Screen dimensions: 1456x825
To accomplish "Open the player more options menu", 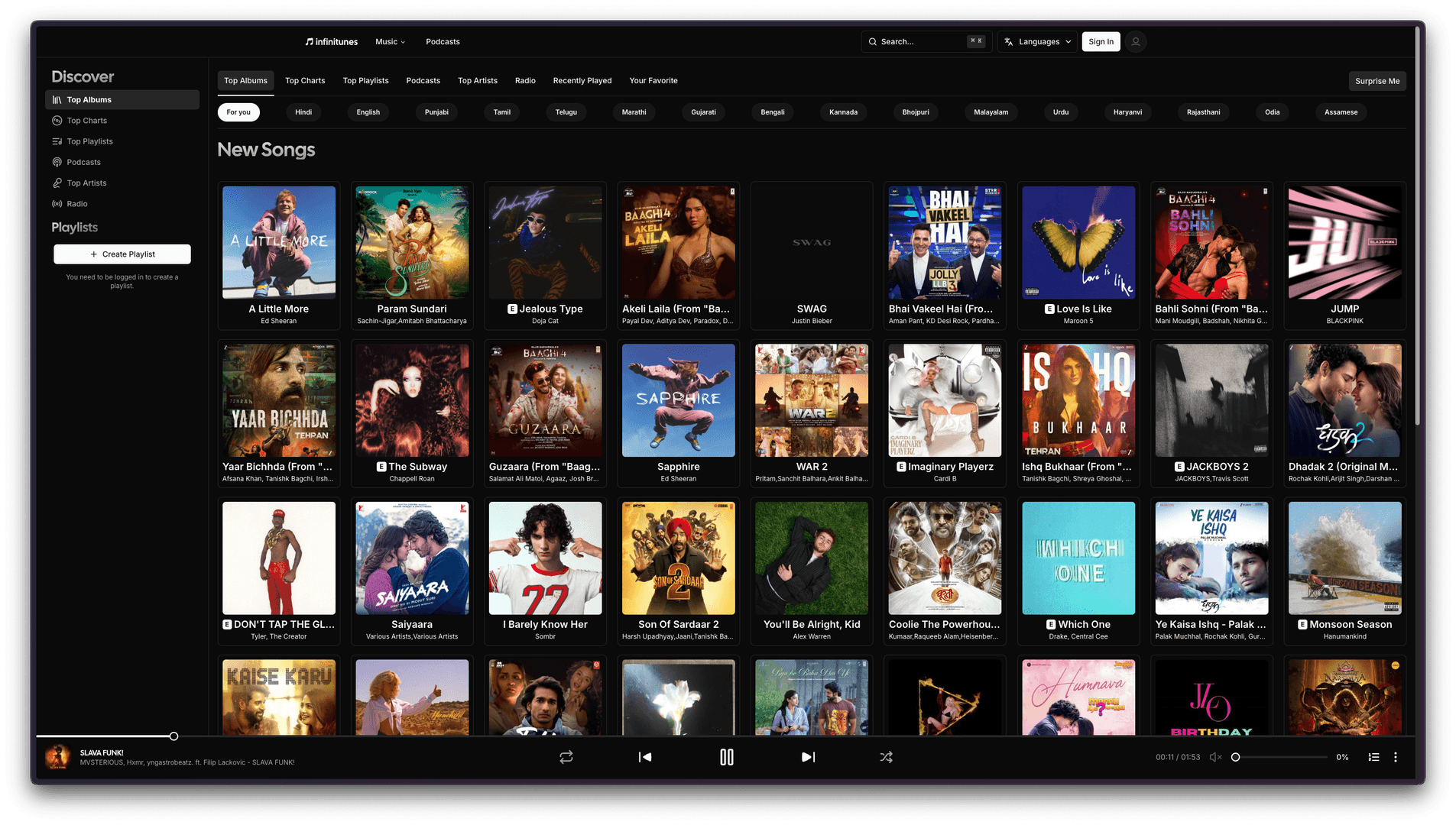I will pos(1396,757).
